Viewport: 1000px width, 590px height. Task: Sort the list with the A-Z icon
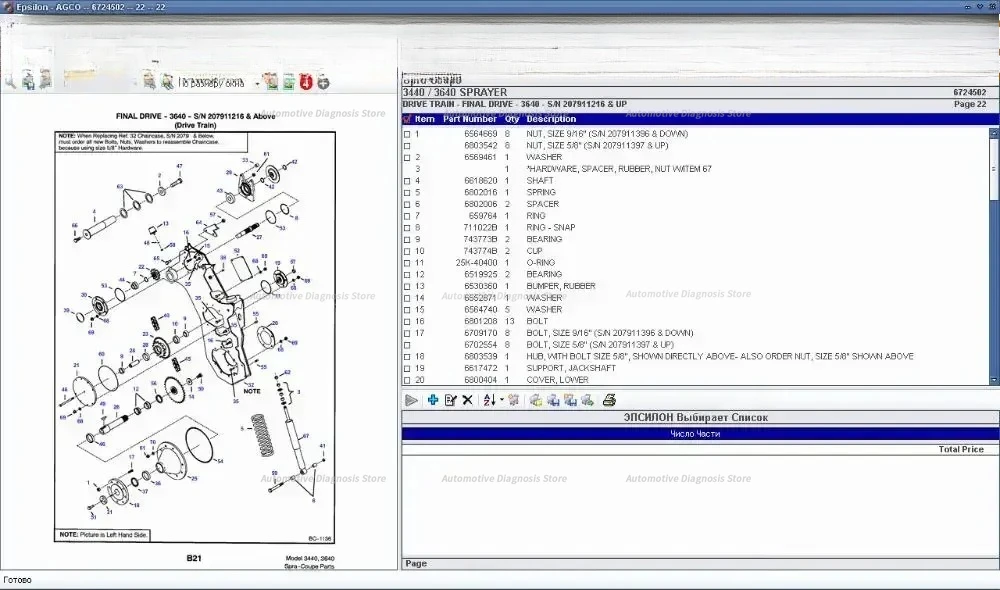pyautogui.click(x=489, y=400)
